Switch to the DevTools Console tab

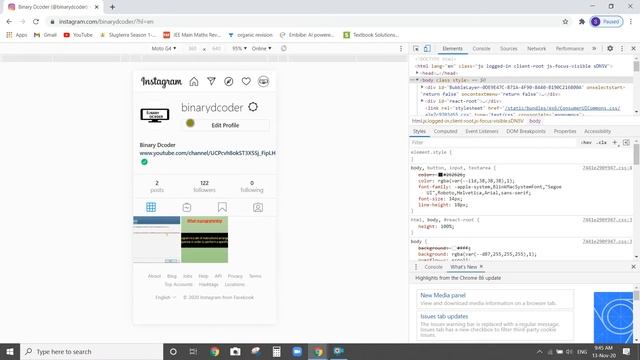[x=482, y=49]
